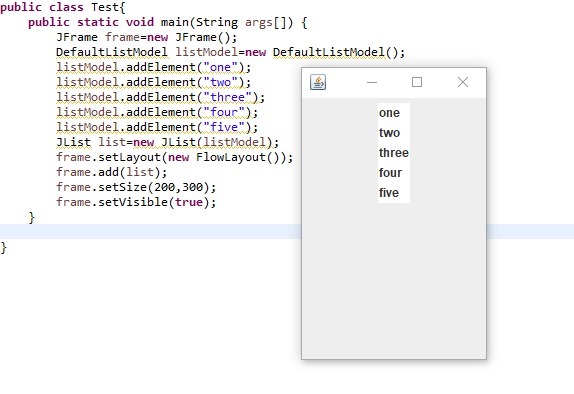Click the "JFrame frame=new JFrame();" line
Image resolution: width=574 pixels, height=394 pixels.
[146, 37]
